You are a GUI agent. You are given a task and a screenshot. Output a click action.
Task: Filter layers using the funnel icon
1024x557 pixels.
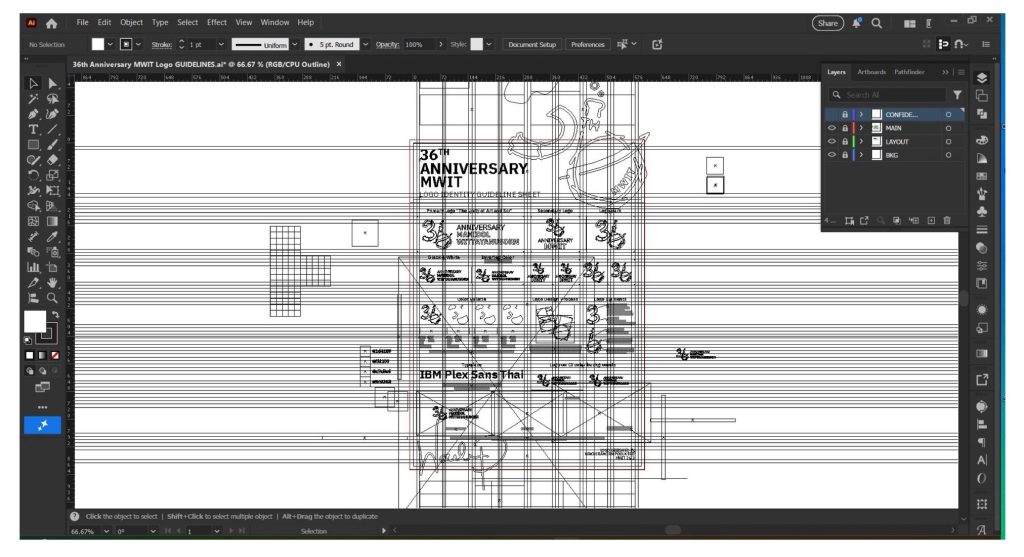[x=957, y=95]
